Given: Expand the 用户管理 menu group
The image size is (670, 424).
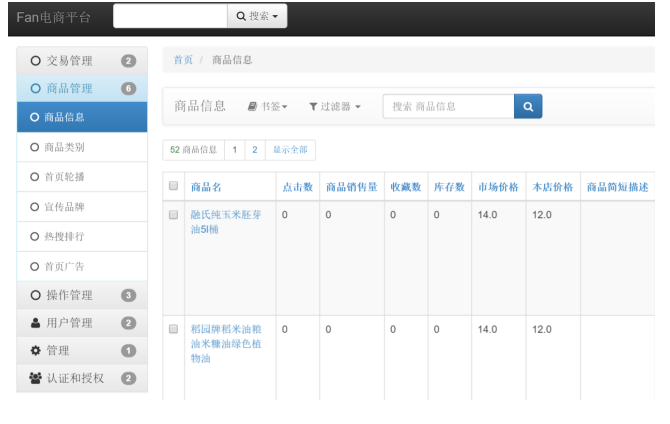Looking at the screenshot, I should click(82, 323).
